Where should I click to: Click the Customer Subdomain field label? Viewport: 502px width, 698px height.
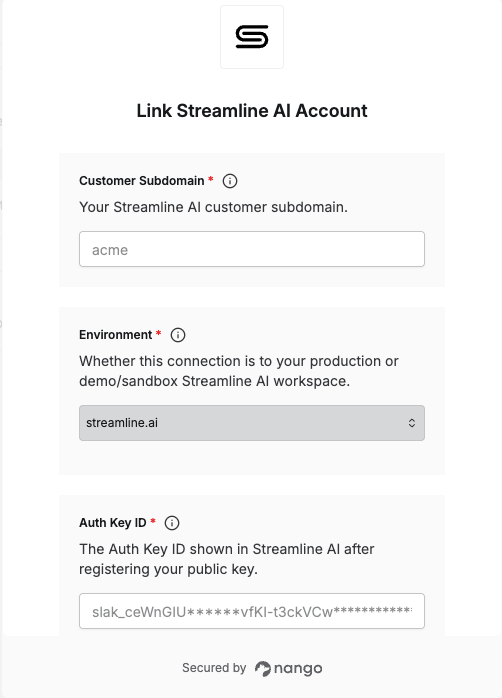point(142,181)
